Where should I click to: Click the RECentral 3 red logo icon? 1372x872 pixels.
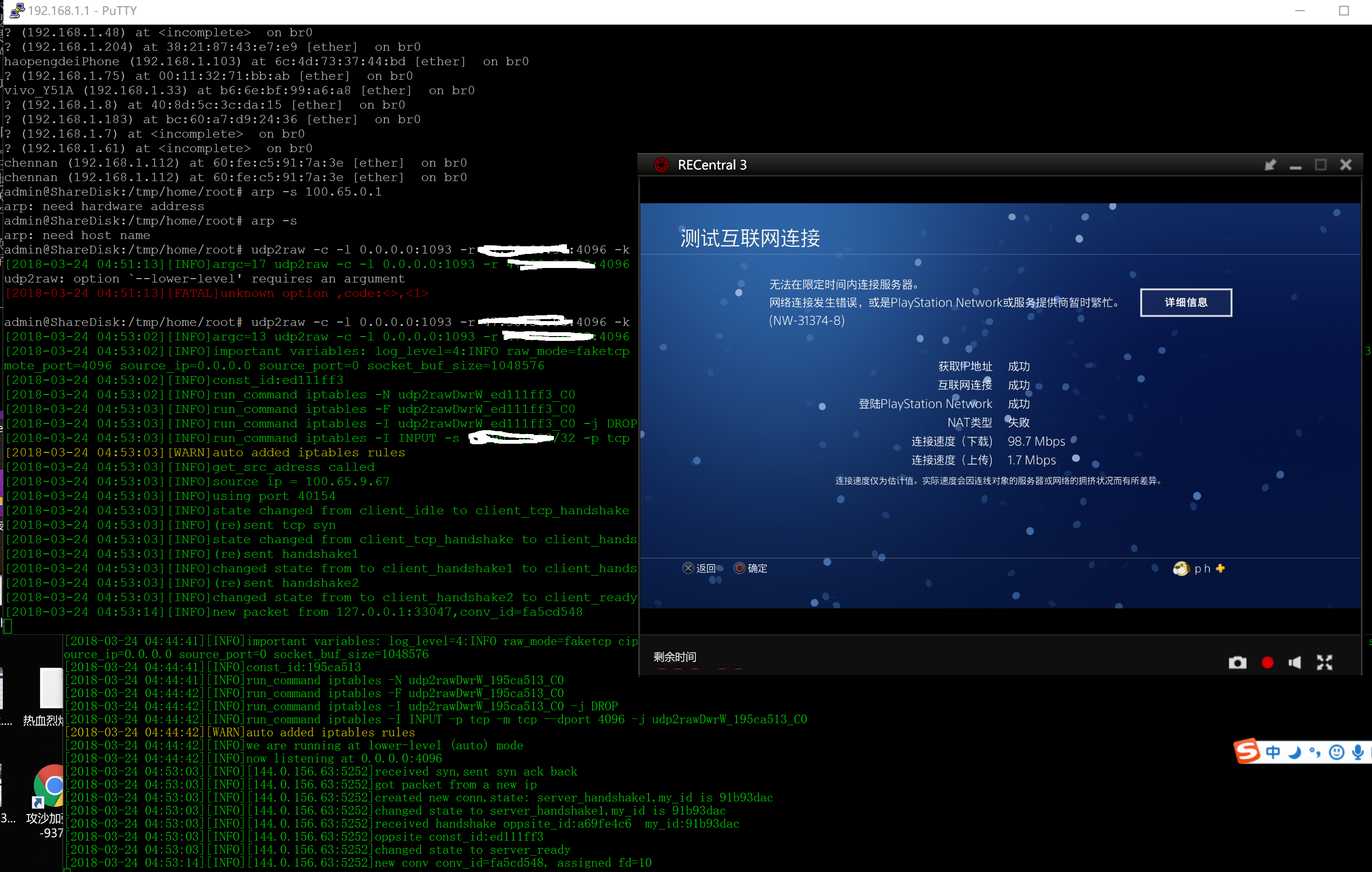[x=662, y=165]
